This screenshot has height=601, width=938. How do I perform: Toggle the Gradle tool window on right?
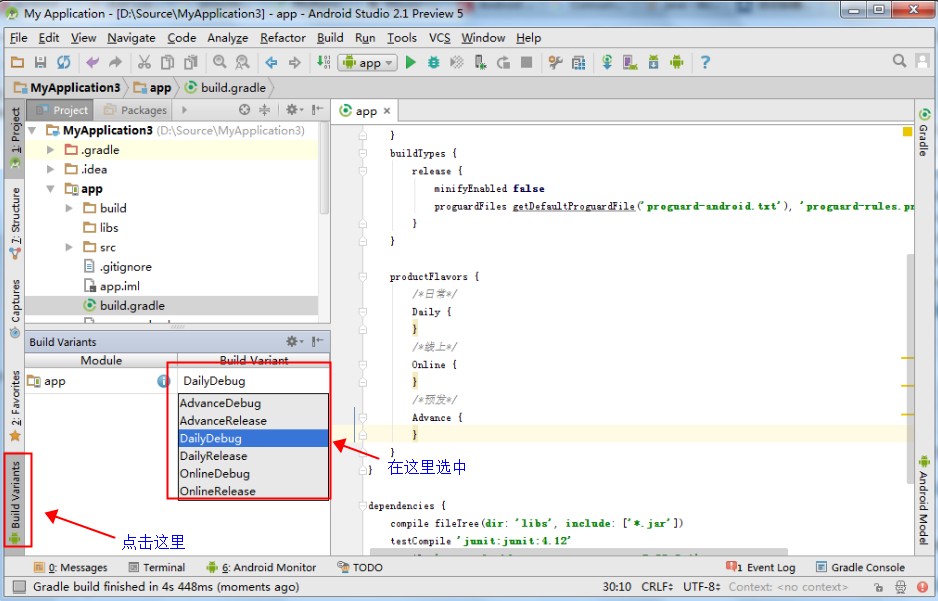tap(924, 132)
